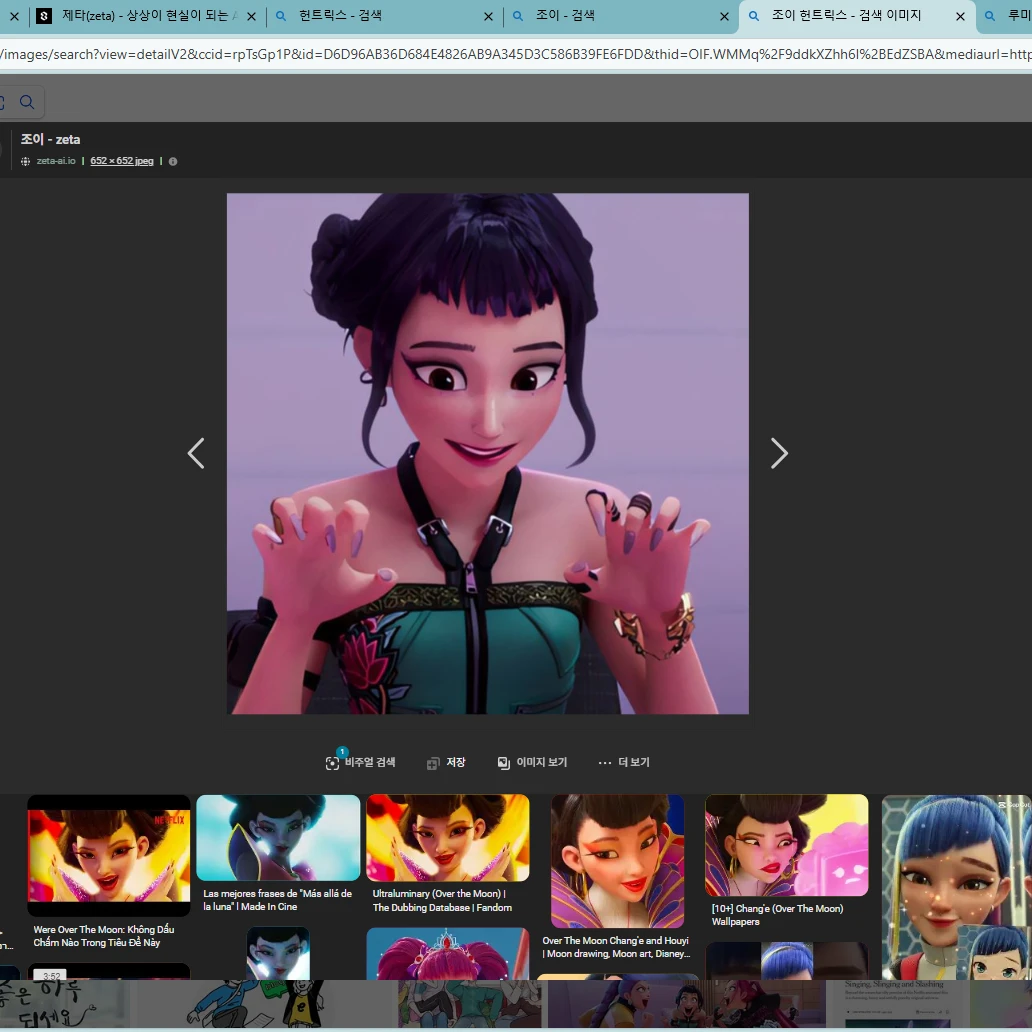Close the 제타(zeta) tab
Screen dimensions: 1032x1032
tap(251, 16)
